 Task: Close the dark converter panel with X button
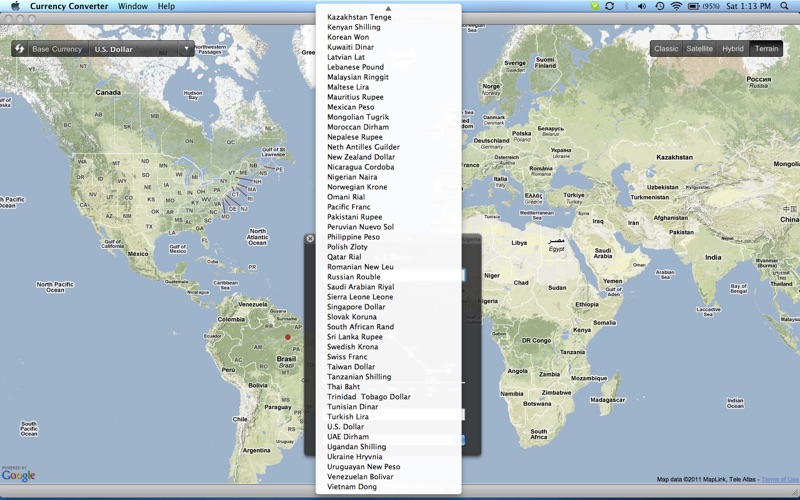(310, 238)
